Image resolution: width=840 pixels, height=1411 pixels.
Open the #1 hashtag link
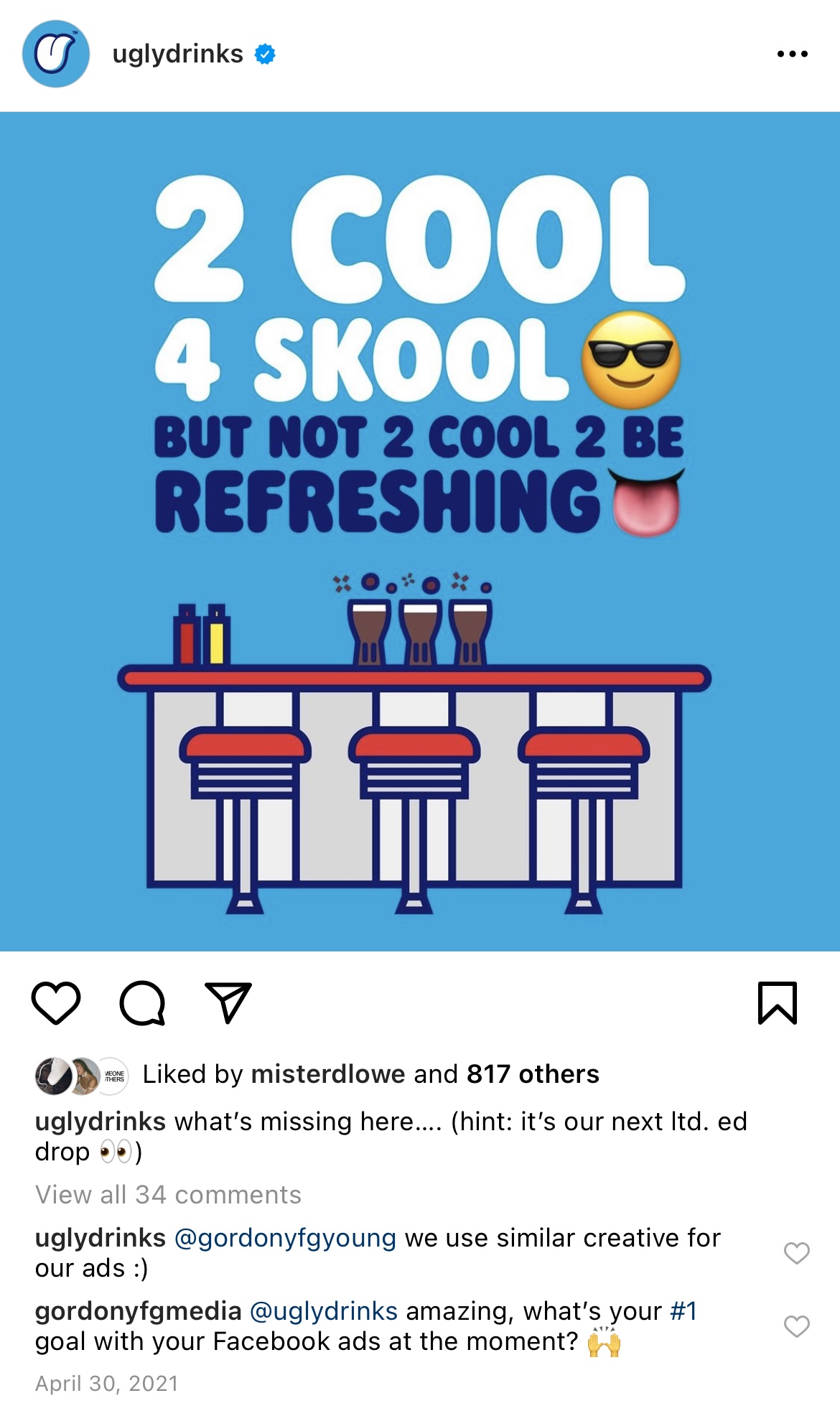click(683, 1312)
